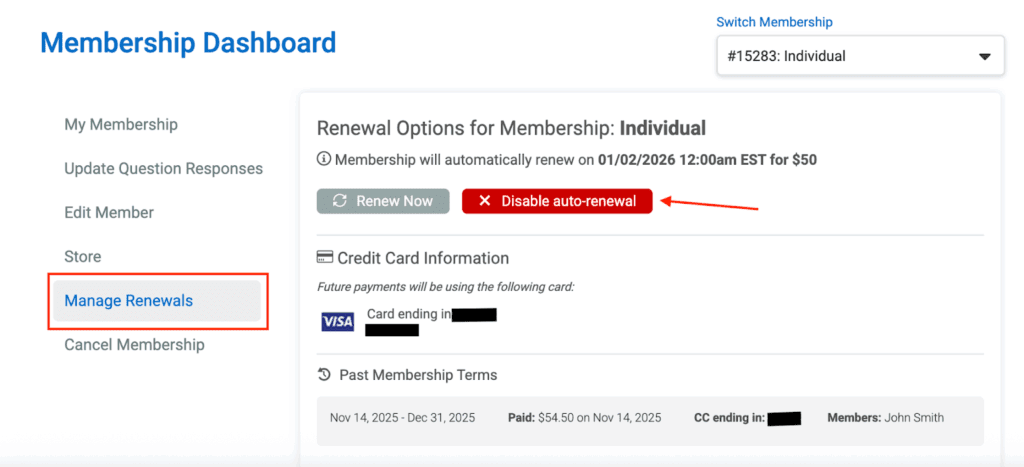Click the Card ending in text
Image resolution: width=1024 pixels, height=467 pixels.
[408, 314]
